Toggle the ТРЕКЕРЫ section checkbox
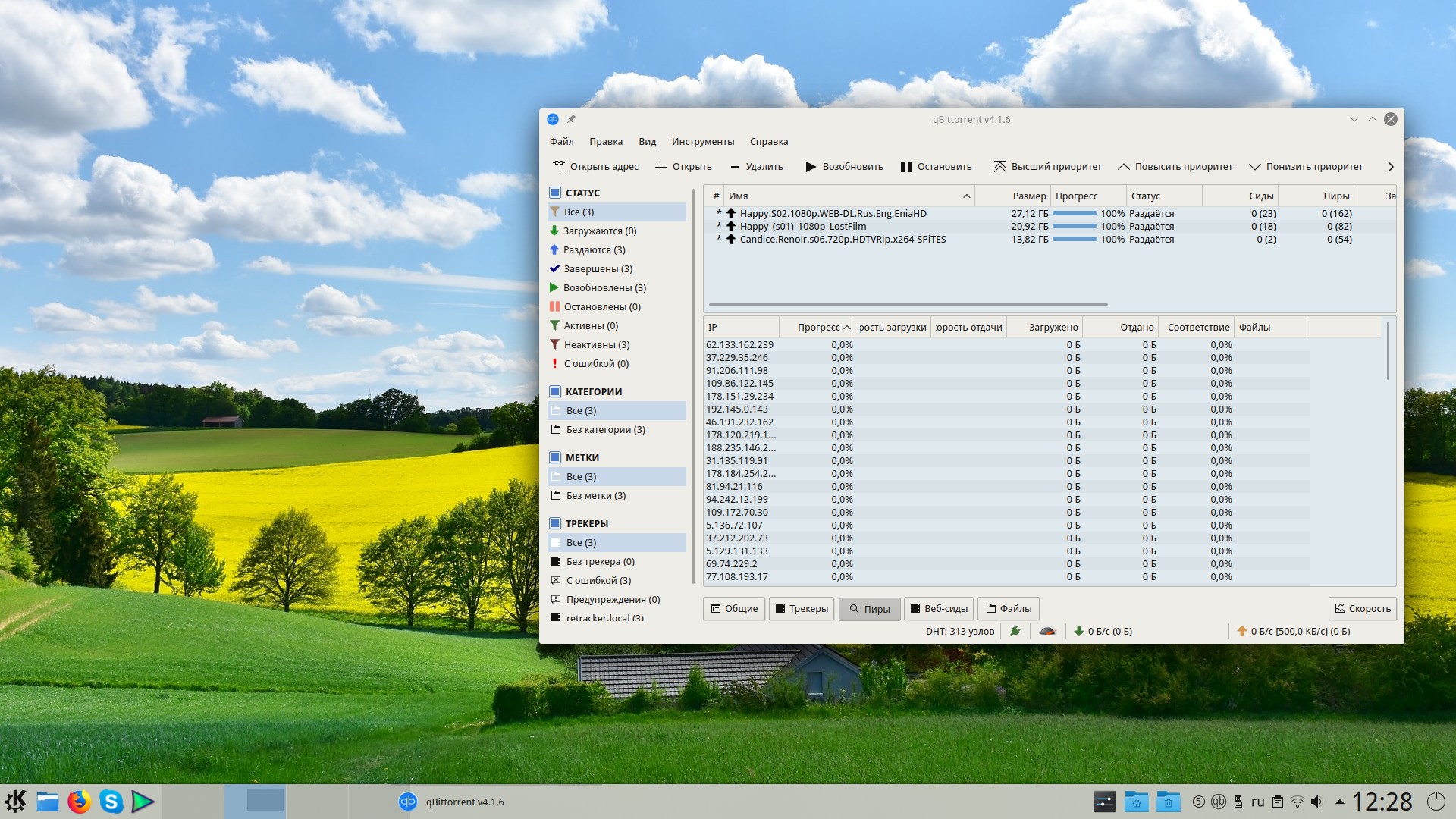1456x819 pixels. coord(555,523)
